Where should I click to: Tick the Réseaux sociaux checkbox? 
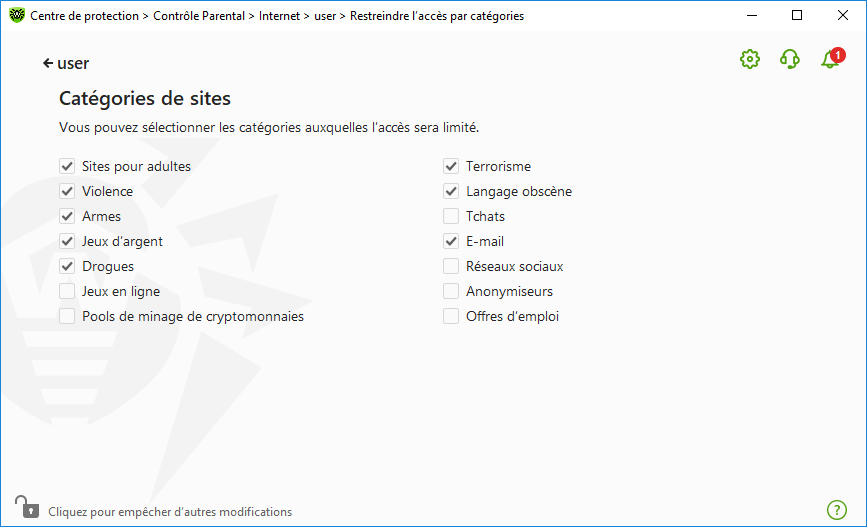451,266
